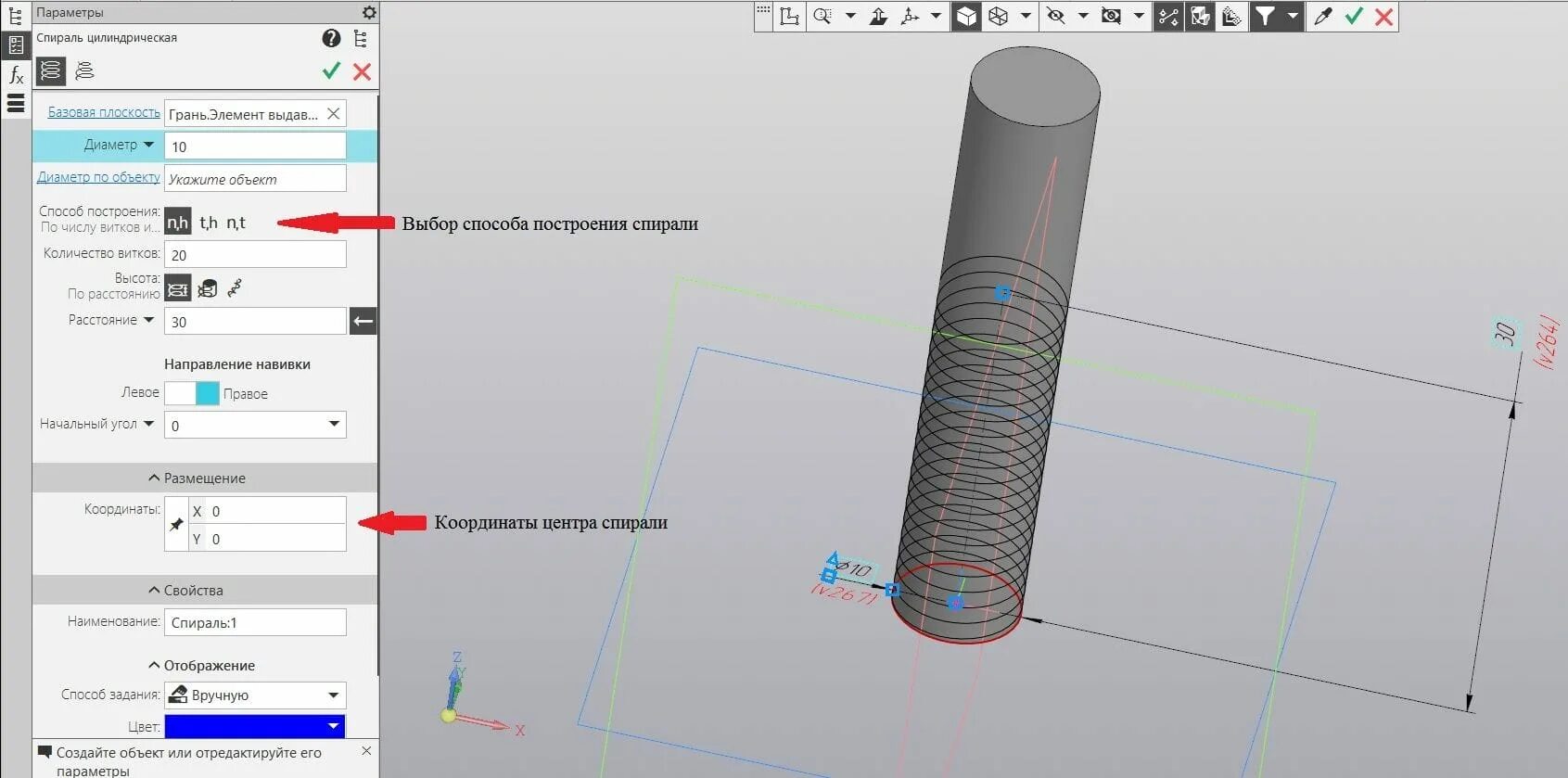Set height by distance option

177,288
